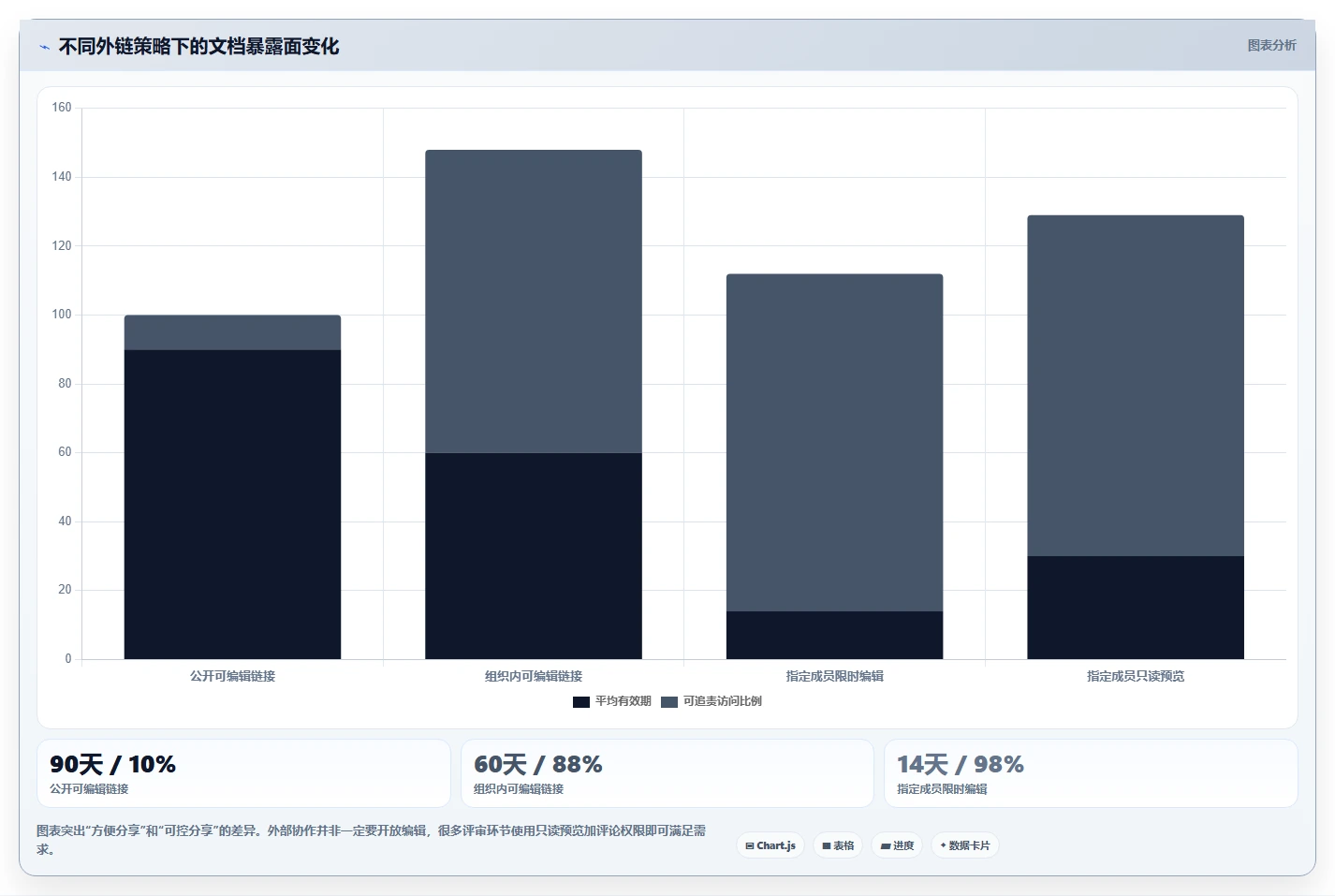Open the 90天 / 10% data card
1335x896 pixels.
(243, 773)
